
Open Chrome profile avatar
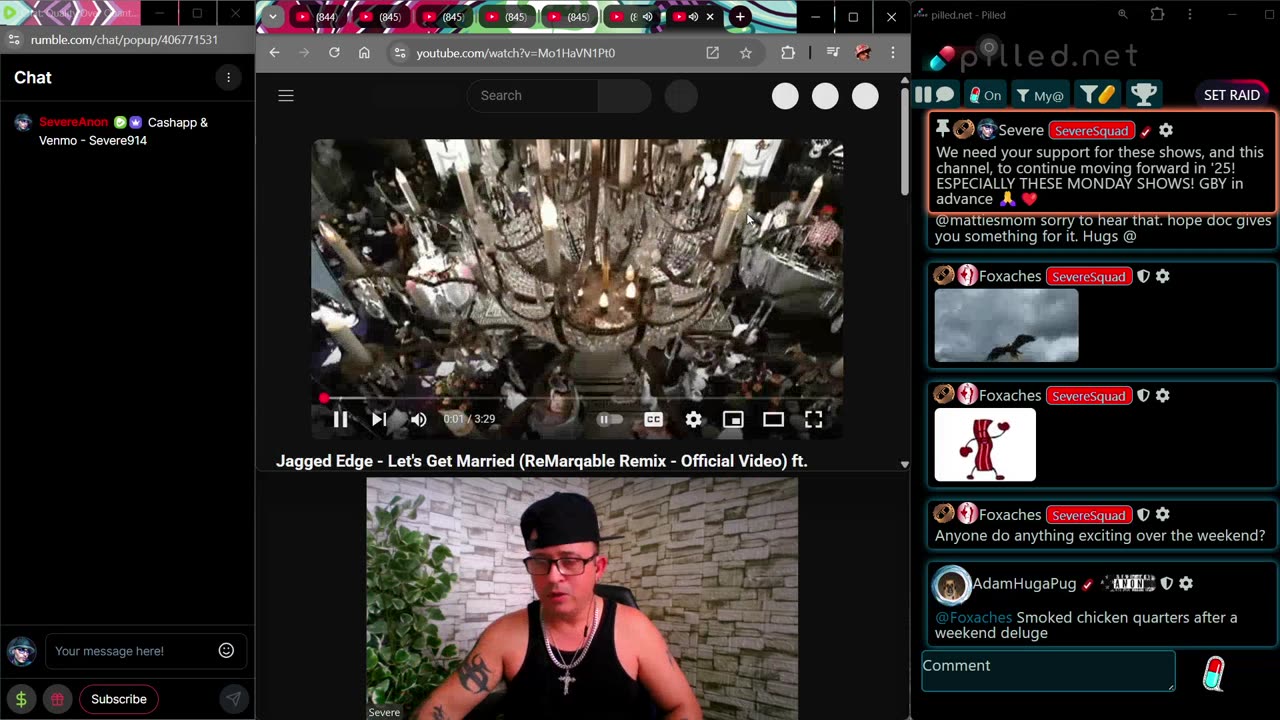863,53
